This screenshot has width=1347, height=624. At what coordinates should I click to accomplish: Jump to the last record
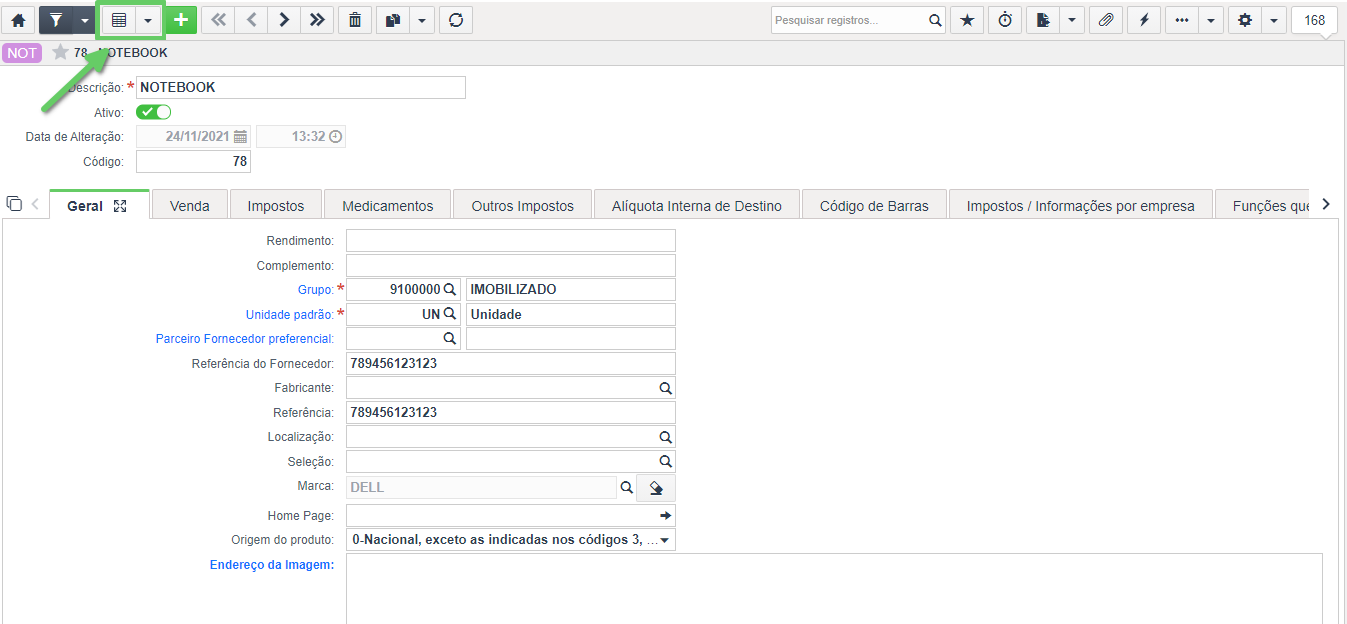click(x=317, y=20)
